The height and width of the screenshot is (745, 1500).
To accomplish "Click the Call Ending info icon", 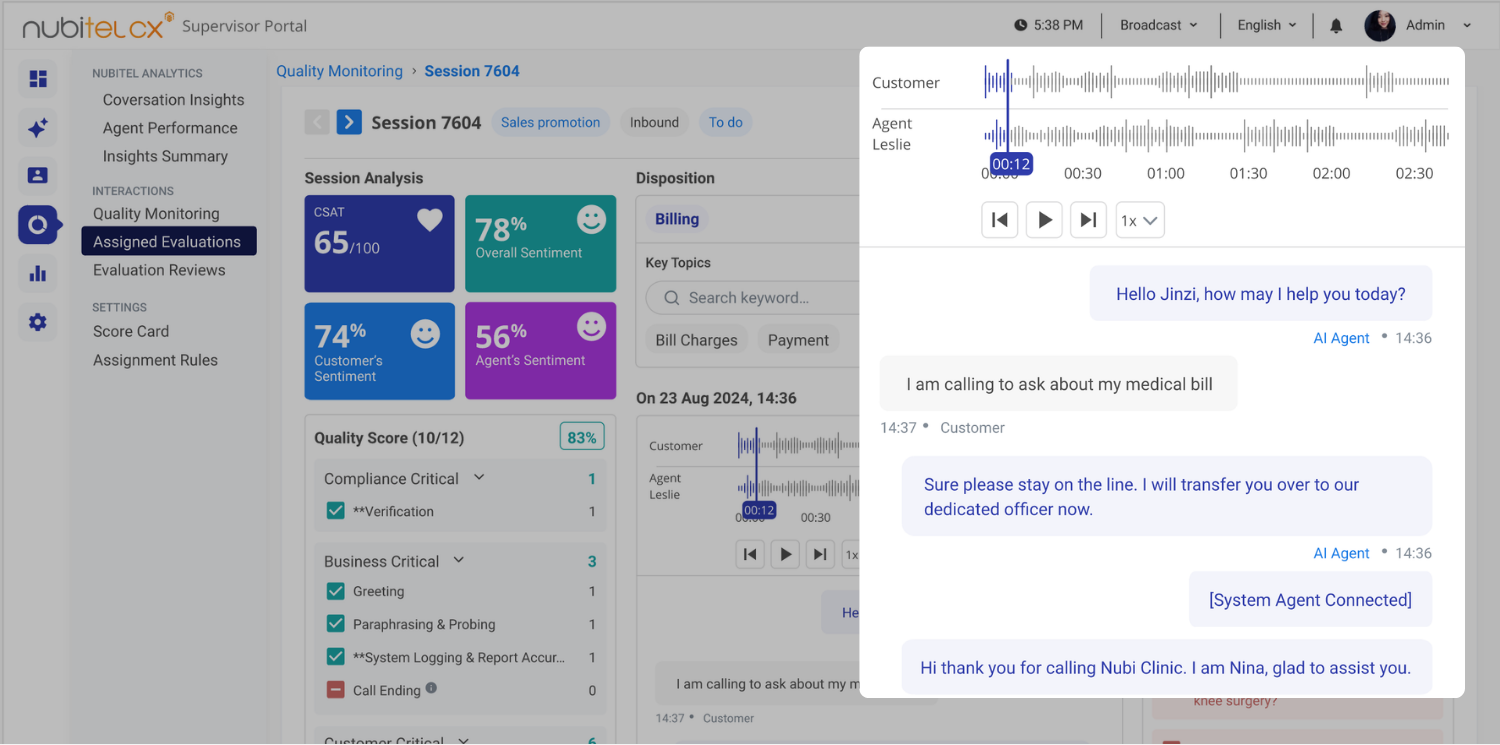I will click(x=431, y=688).
